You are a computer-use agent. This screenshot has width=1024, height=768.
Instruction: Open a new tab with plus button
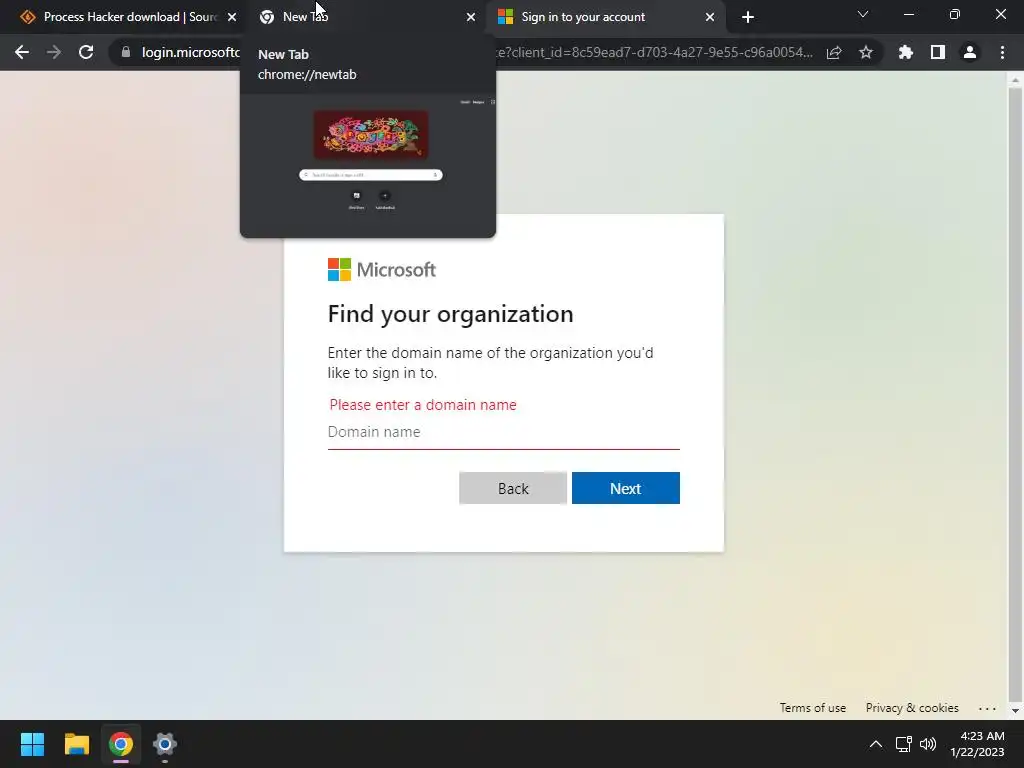[748, 17]
